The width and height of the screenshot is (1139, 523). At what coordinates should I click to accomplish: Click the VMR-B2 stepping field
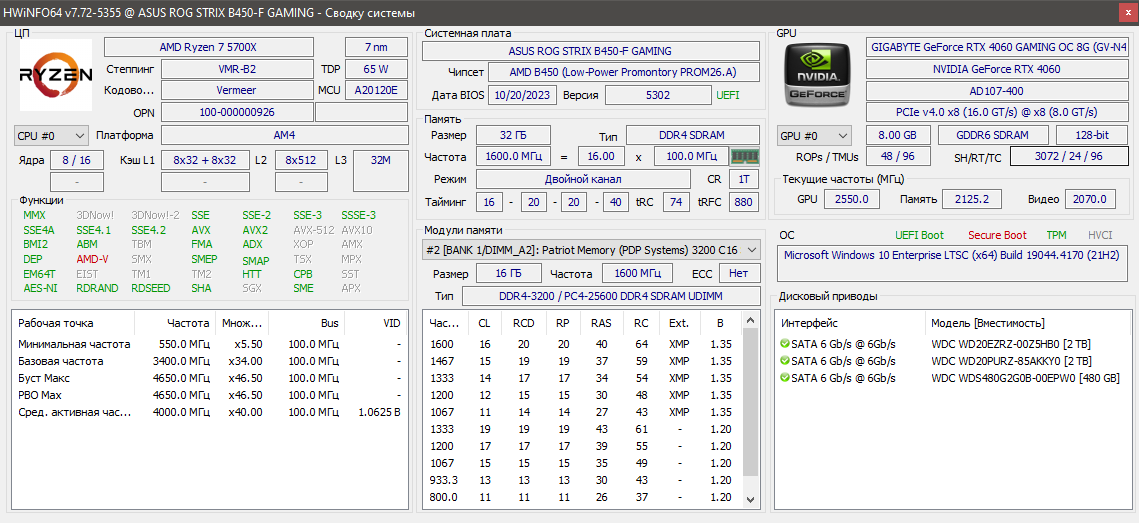237,70
